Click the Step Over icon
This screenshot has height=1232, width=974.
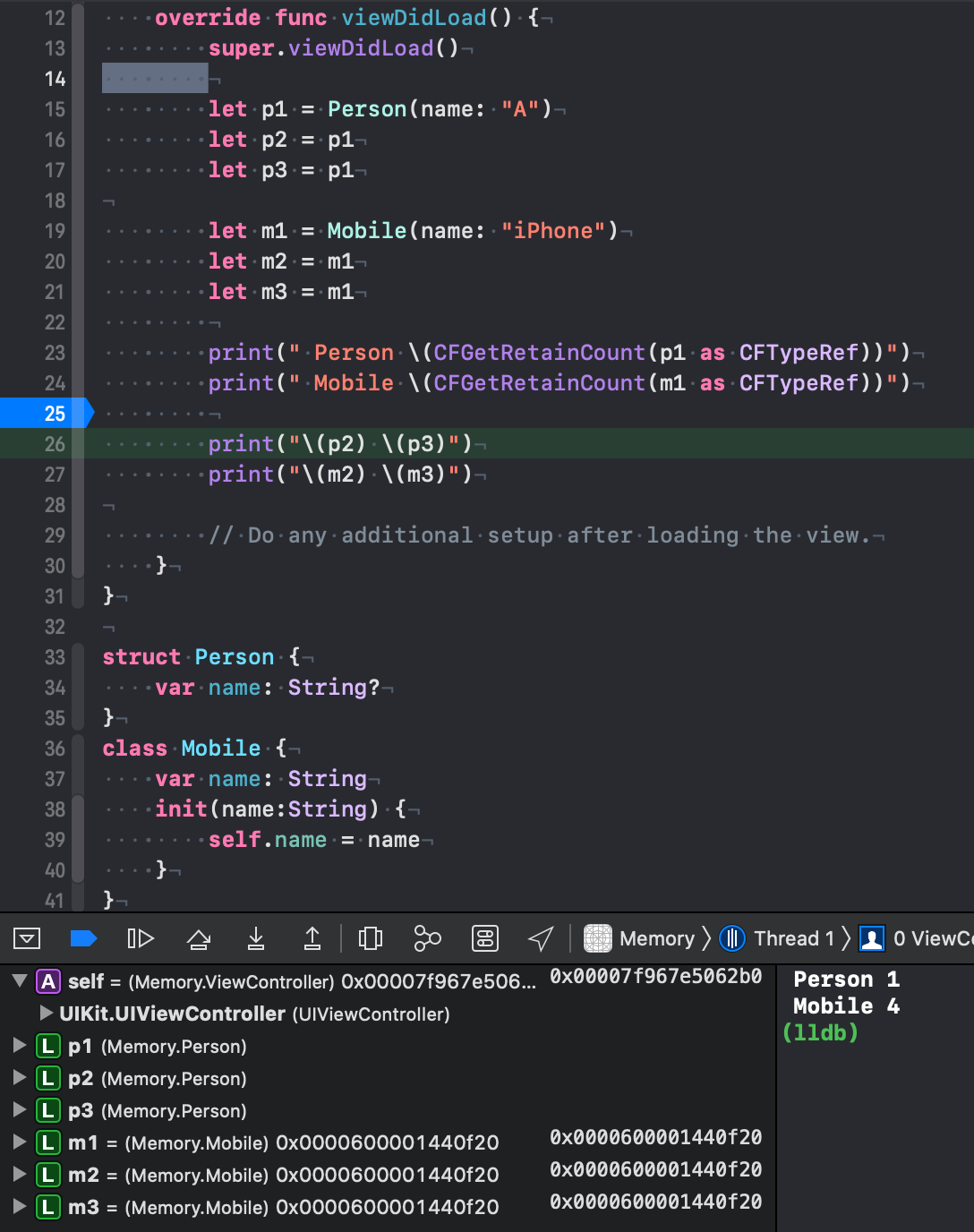pyautogui.click(x=199, y=939)
